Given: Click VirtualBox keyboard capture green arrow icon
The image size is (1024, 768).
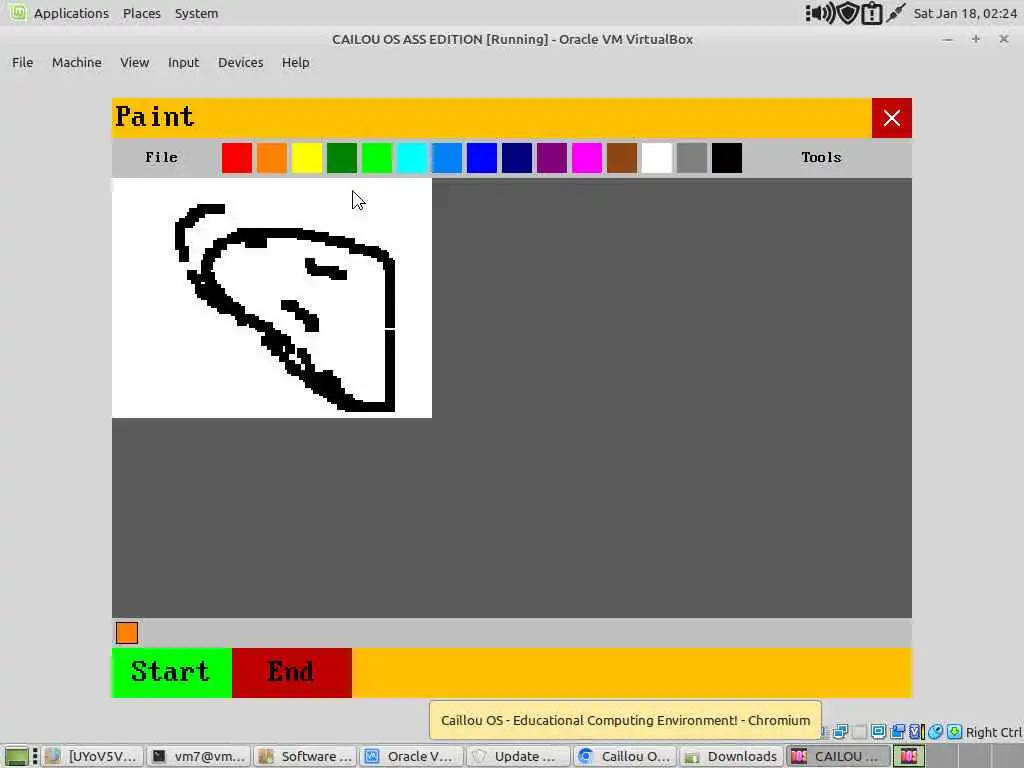Looking at the screenshot, I should [x=954, y=731].
